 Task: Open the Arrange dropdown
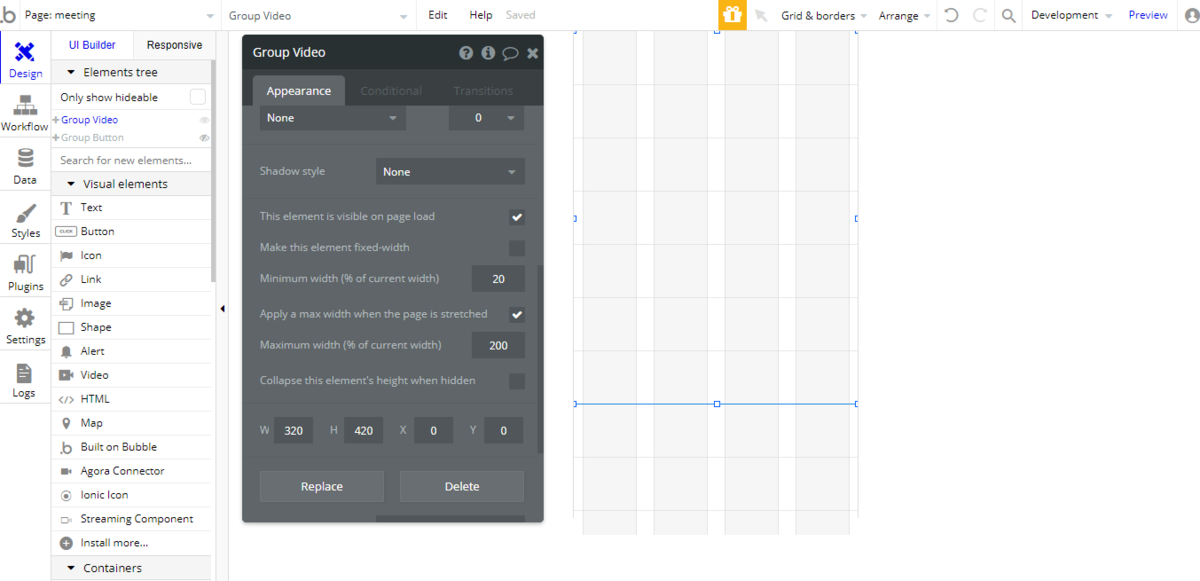905,16
